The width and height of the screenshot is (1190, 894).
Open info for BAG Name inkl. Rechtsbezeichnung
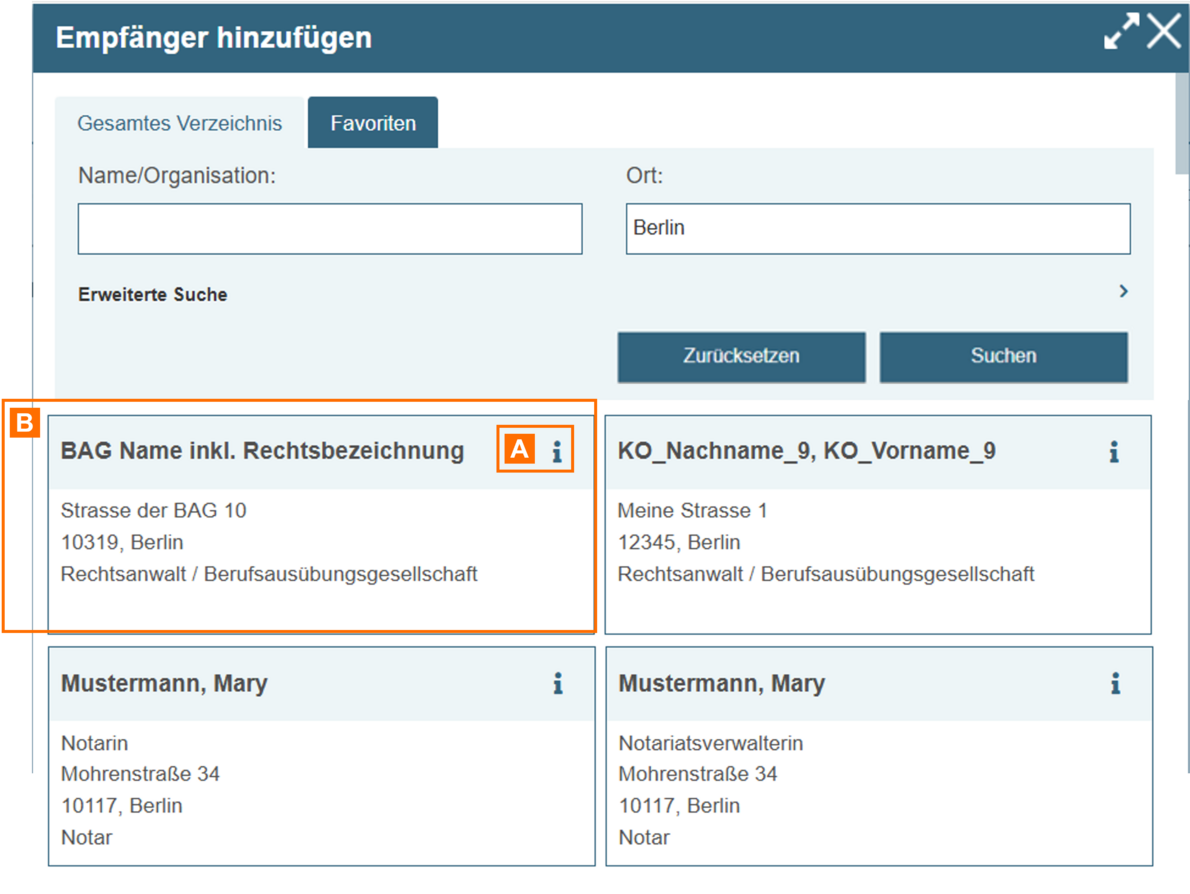click(557, 453)
